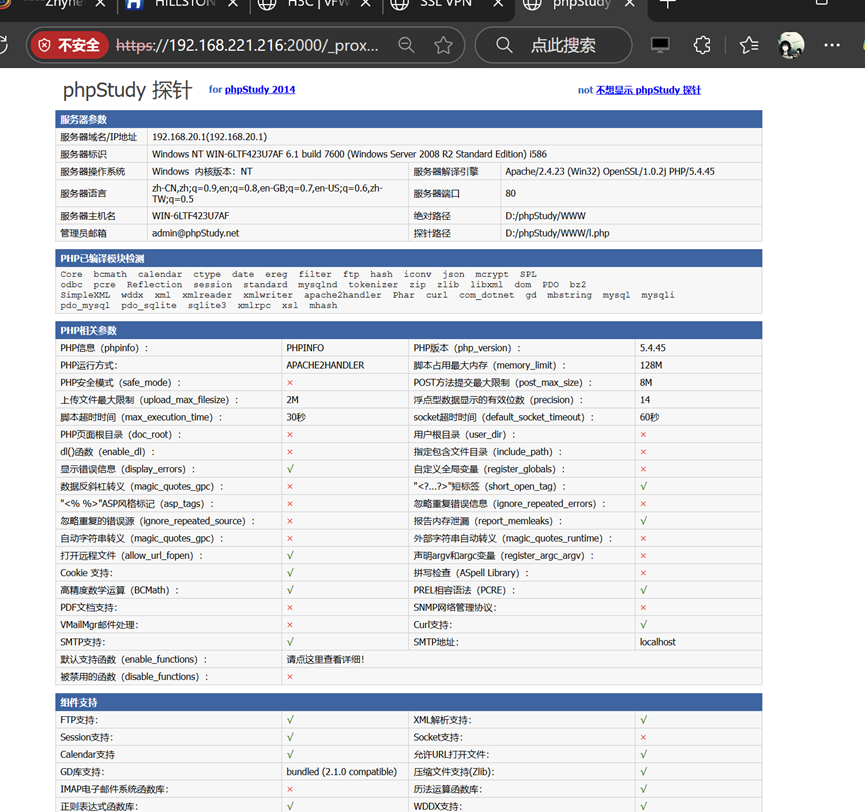Close the phpStudy tab

630,3
